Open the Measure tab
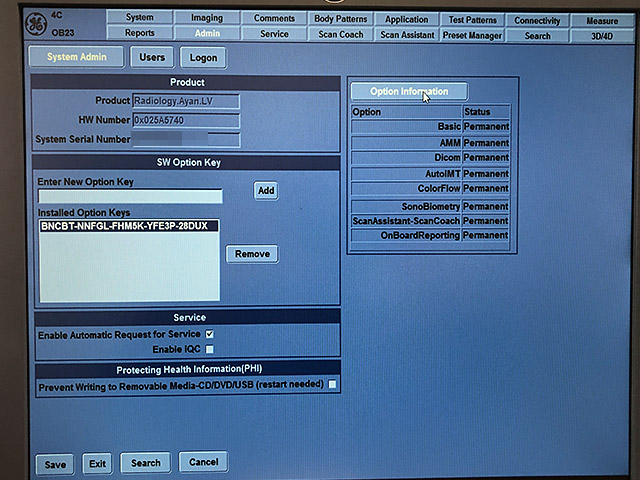This screenshot has width=640, height=480. point(602,21)
